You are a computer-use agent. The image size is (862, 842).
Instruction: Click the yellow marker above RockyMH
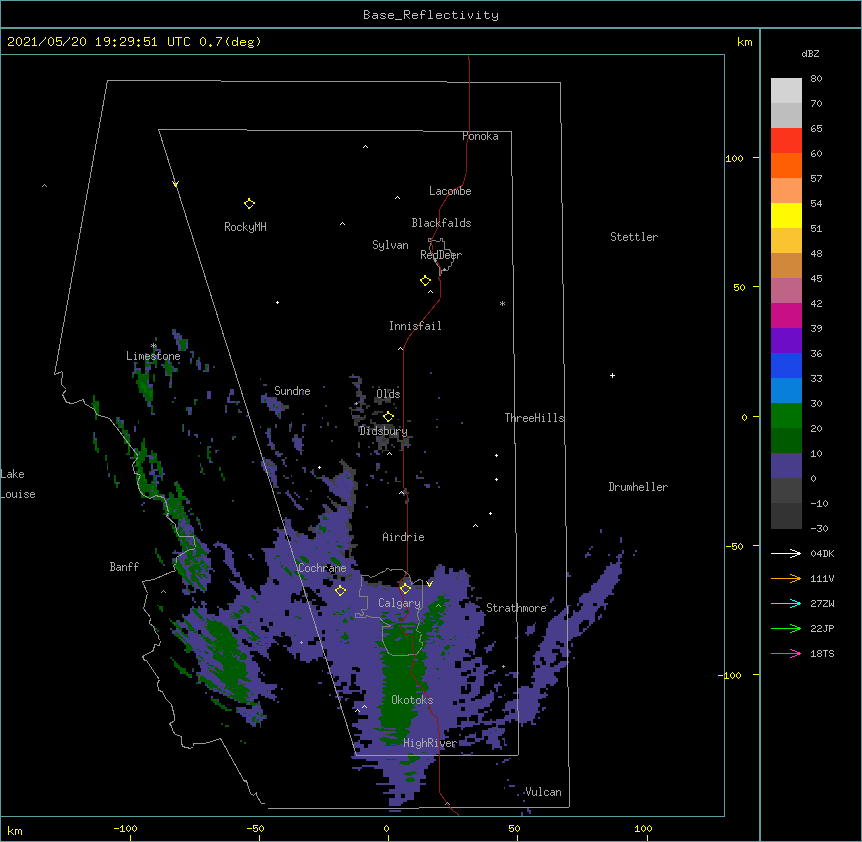tap(249, 204)
